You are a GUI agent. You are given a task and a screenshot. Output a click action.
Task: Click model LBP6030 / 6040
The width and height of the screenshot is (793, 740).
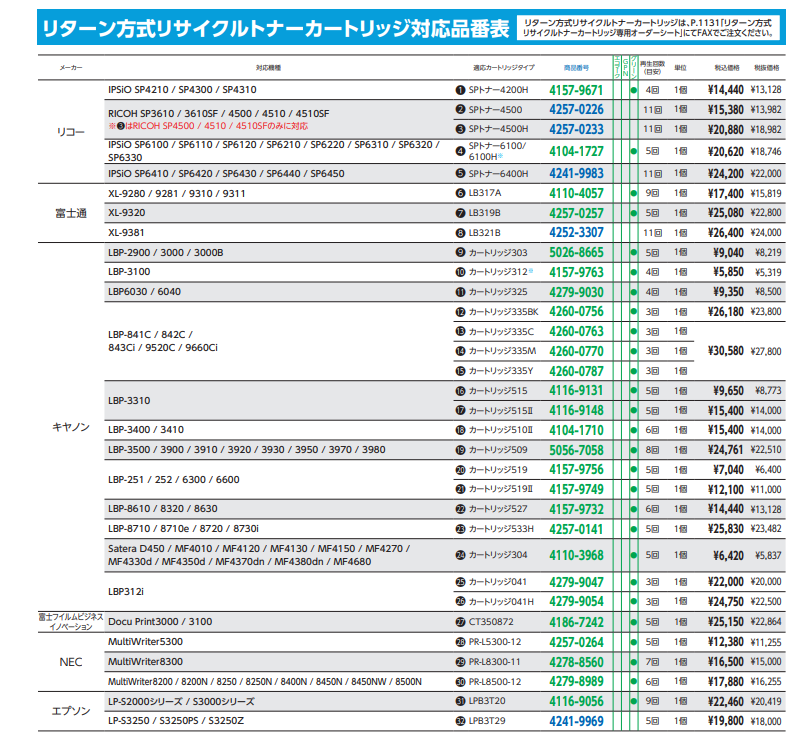coord(144,292)
